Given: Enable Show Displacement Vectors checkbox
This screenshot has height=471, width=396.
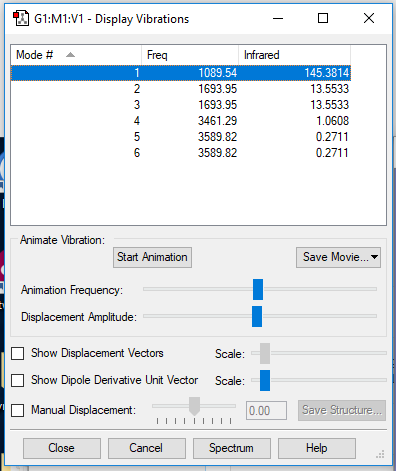Looking at the screenshot, I should (17, 353).
